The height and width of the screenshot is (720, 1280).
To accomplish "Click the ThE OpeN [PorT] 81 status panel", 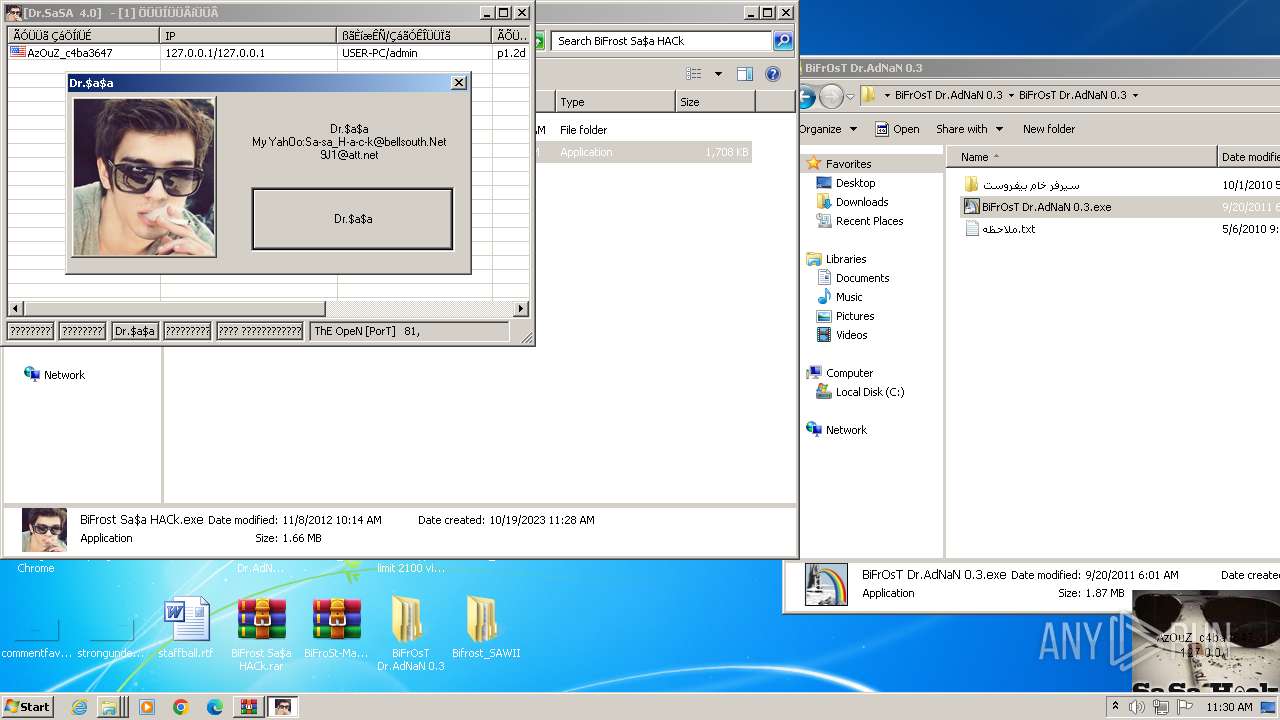I will click(x=409, y=331).
